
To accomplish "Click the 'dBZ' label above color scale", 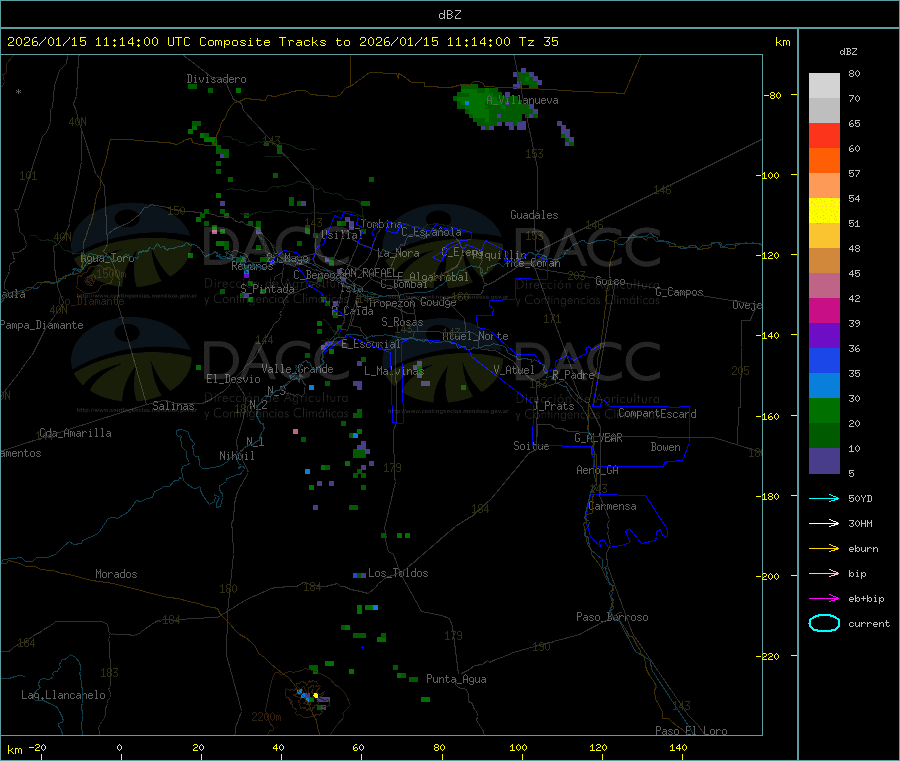I will click(848, 52).
